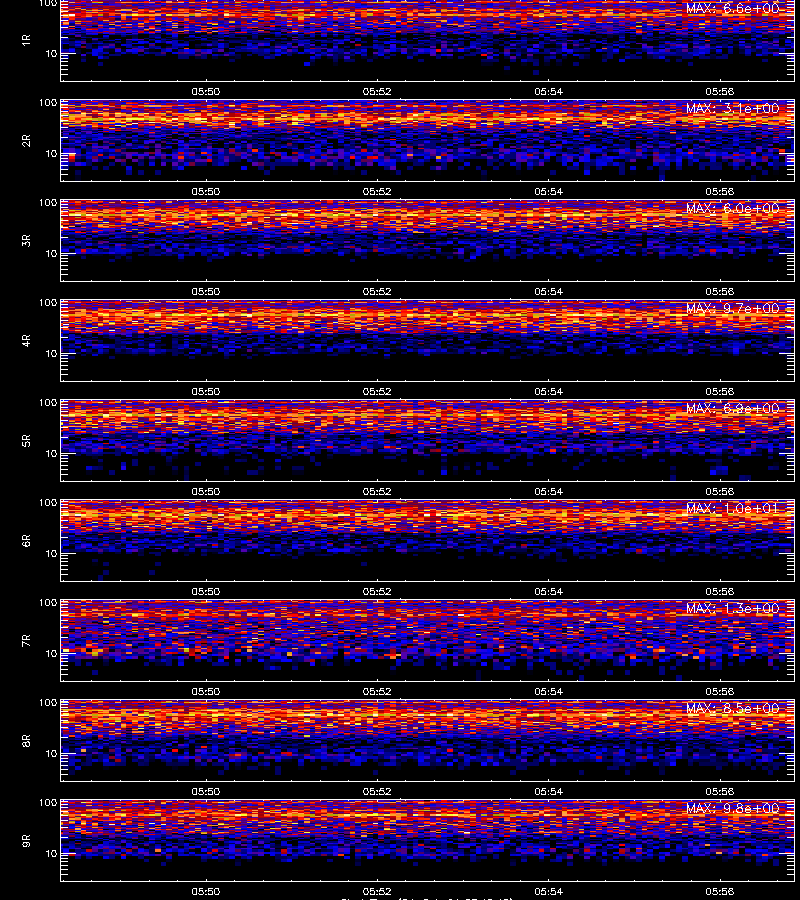Click the '100' y-axis label of panel 2R
Image resolution: width=800 pixels, height=900 pixels.
48,103
